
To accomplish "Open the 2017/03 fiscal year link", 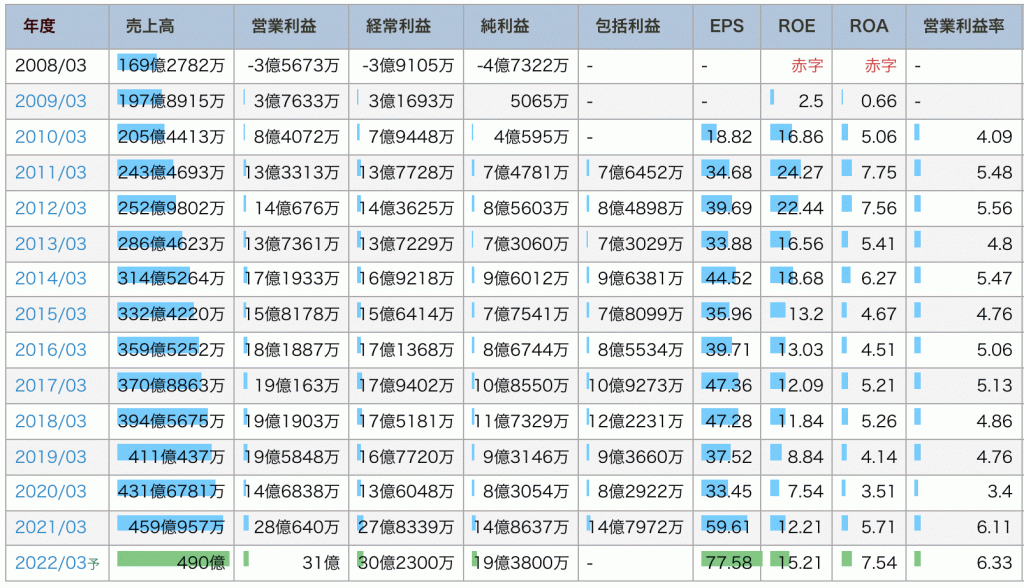I will 51,385.
